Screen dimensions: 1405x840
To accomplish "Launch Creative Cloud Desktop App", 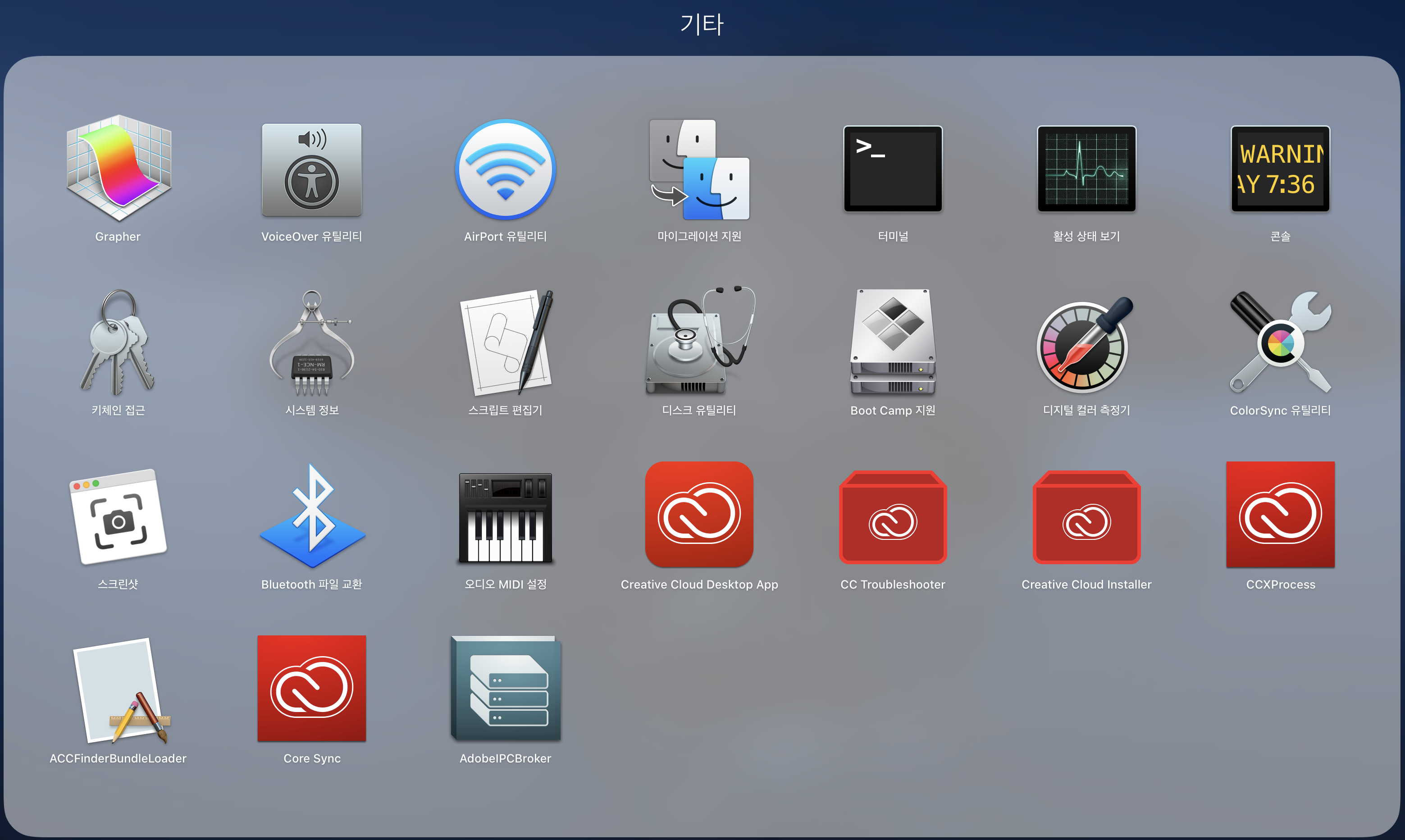I will click(699, 514).
